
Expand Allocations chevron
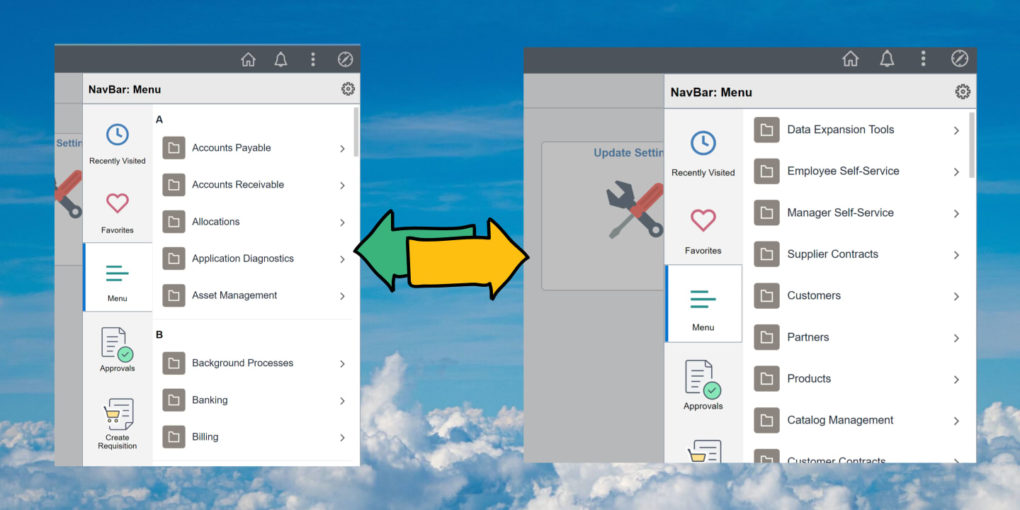click(342, 222)
